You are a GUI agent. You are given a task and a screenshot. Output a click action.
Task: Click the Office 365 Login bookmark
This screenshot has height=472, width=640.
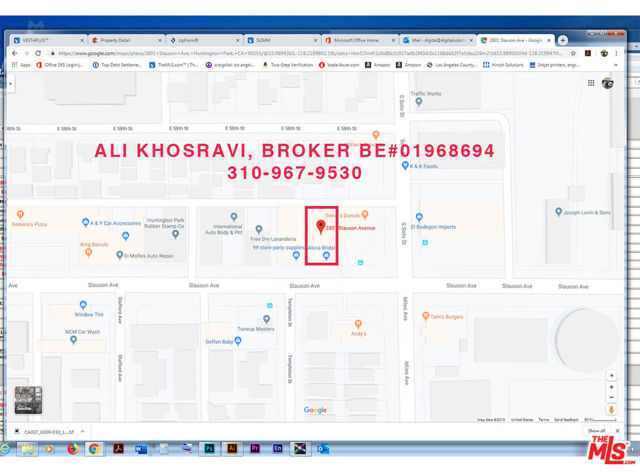[60, 64]
